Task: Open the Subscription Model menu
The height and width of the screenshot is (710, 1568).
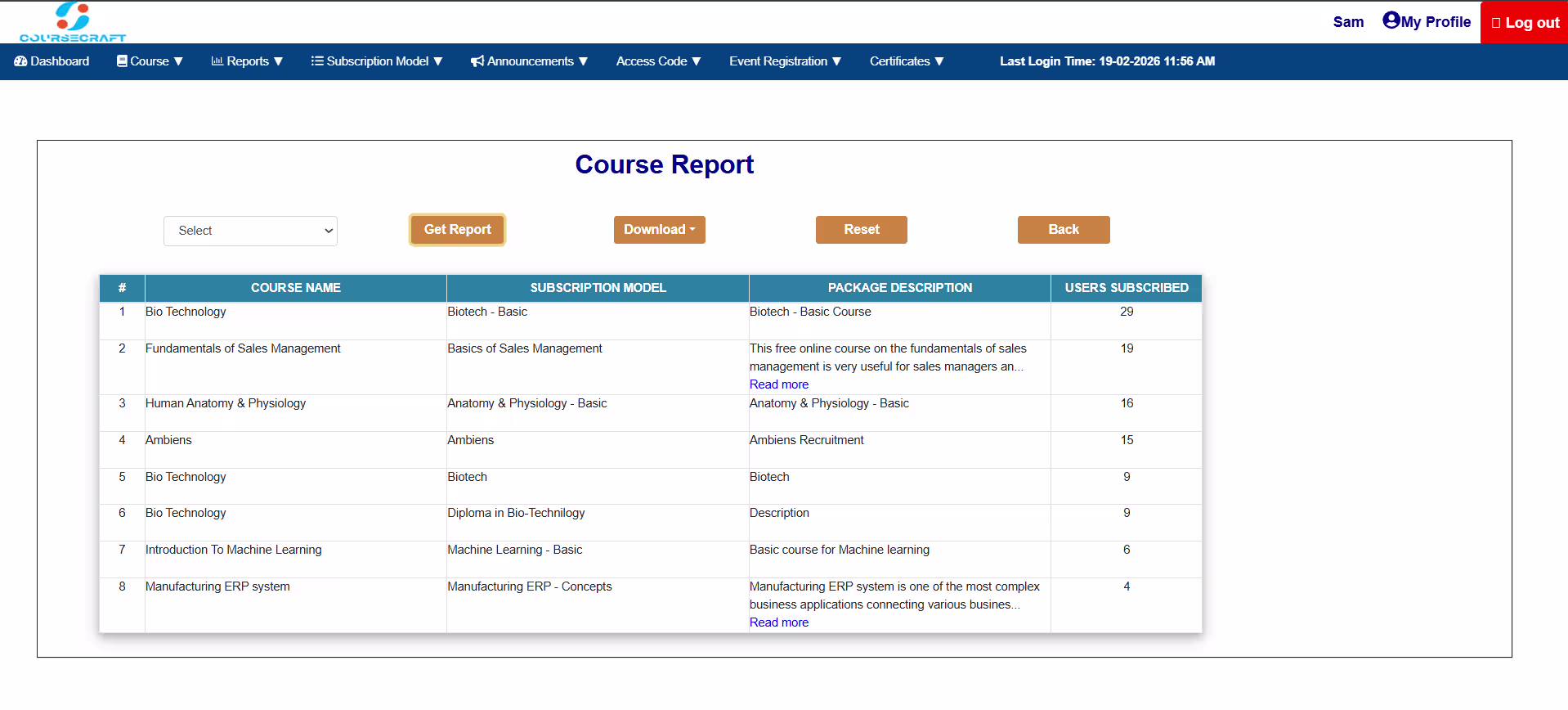Action: coord(377,61)
